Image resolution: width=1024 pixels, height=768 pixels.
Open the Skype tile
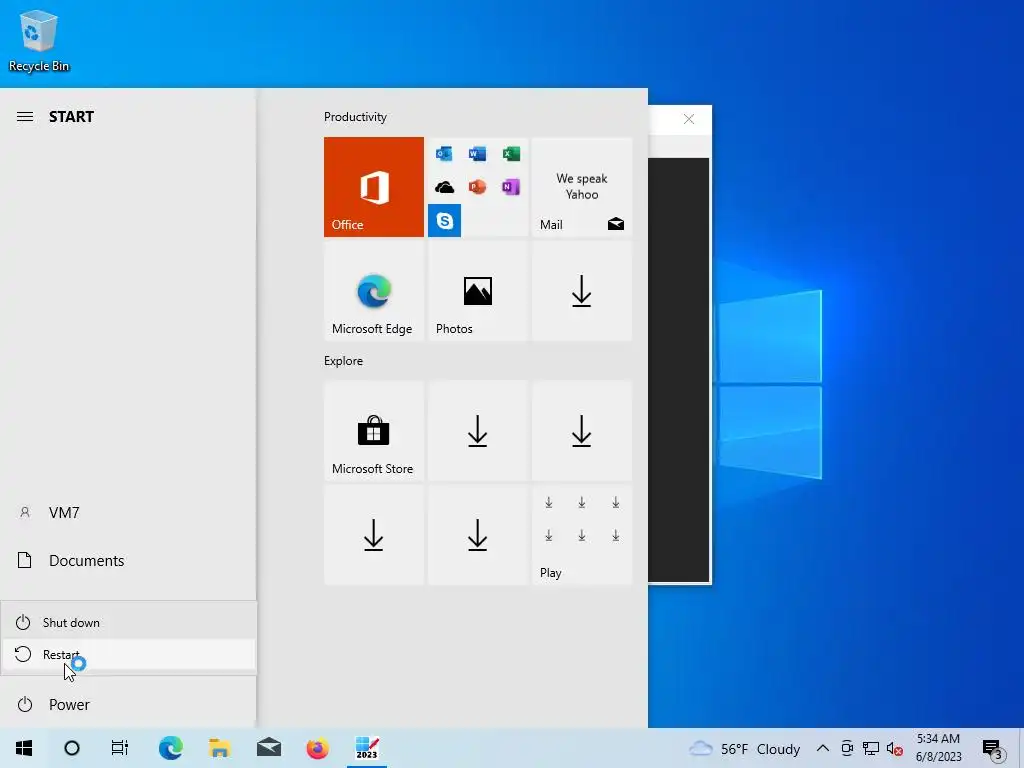click(x=444, y=221)
